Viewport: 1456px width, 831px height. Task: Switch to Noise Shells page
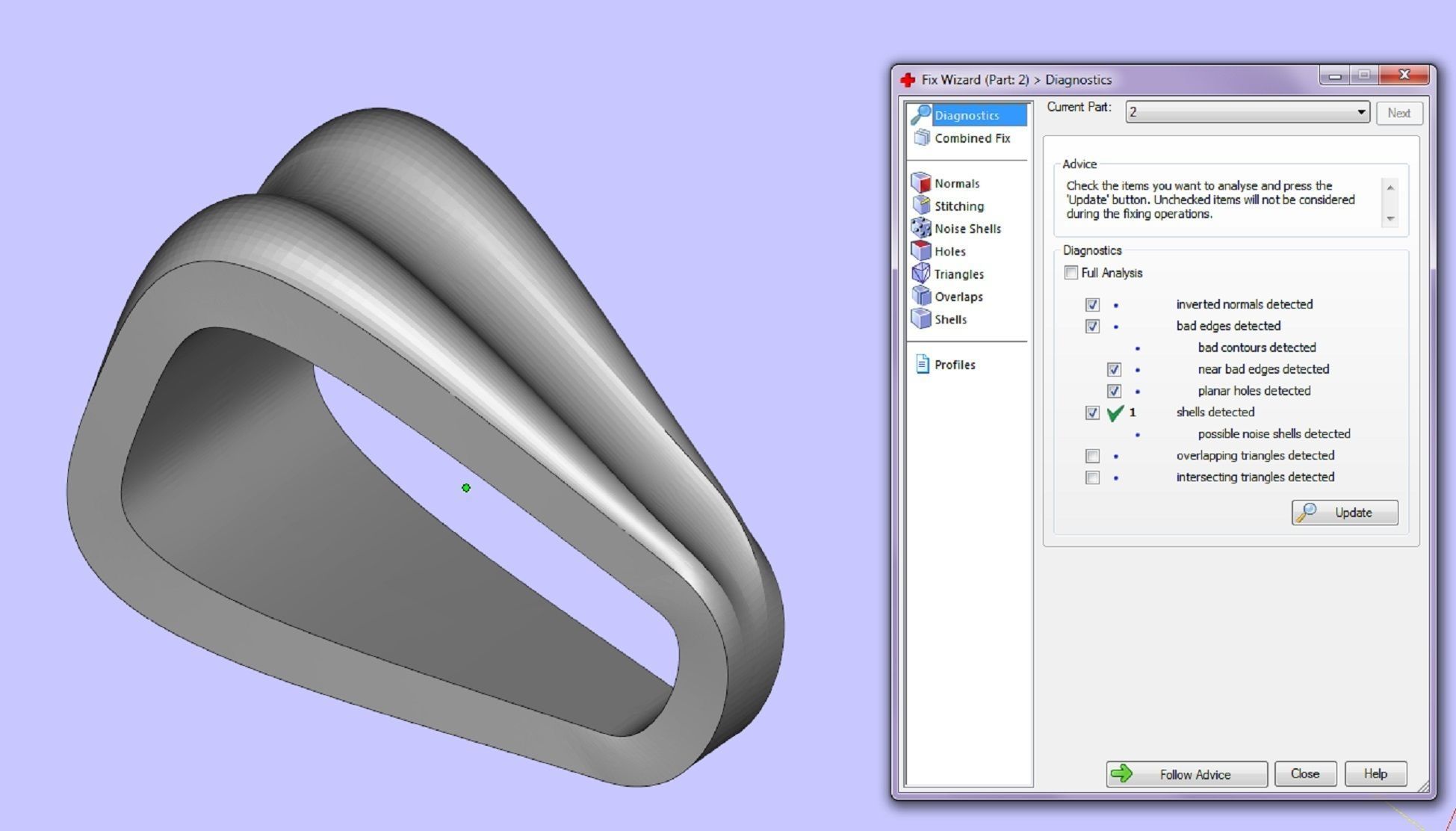point(967,229)
